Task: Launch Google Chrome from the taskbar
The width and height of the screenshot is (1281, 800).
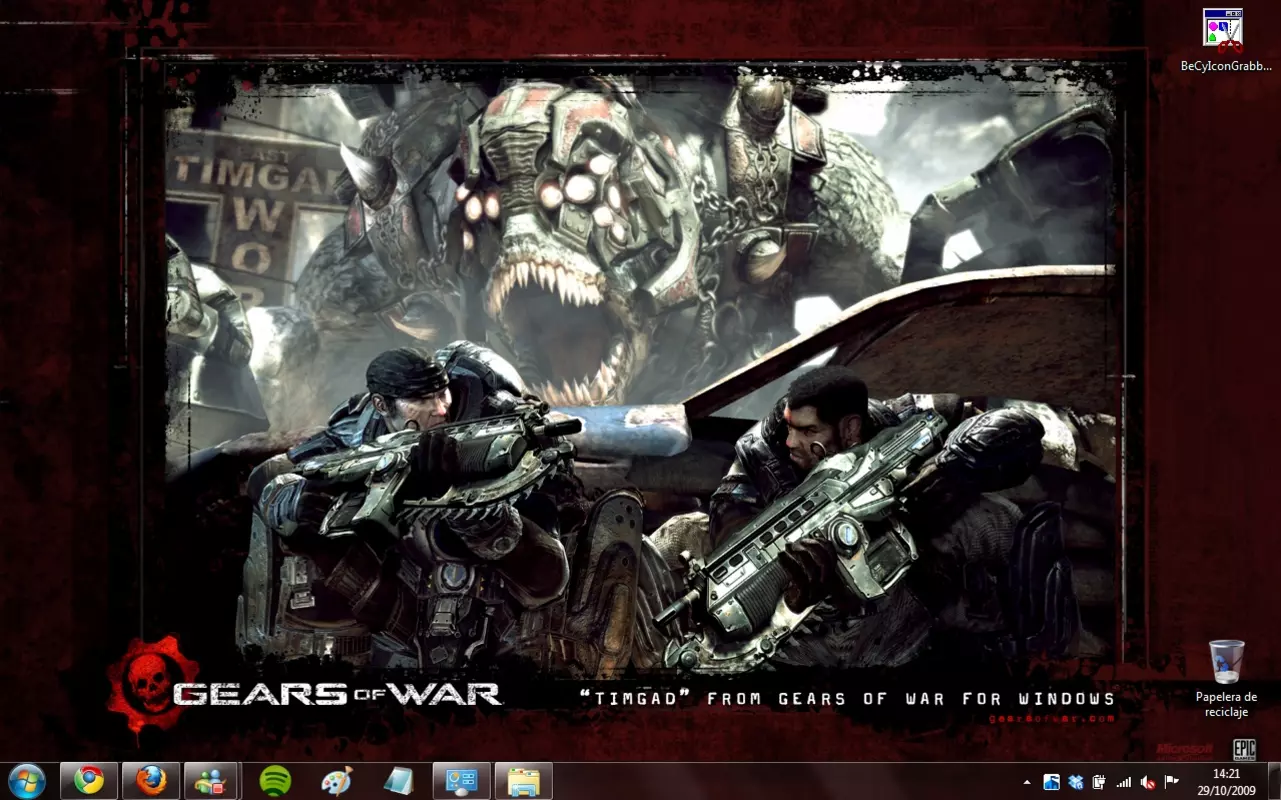Action: [x=89, y=780]
